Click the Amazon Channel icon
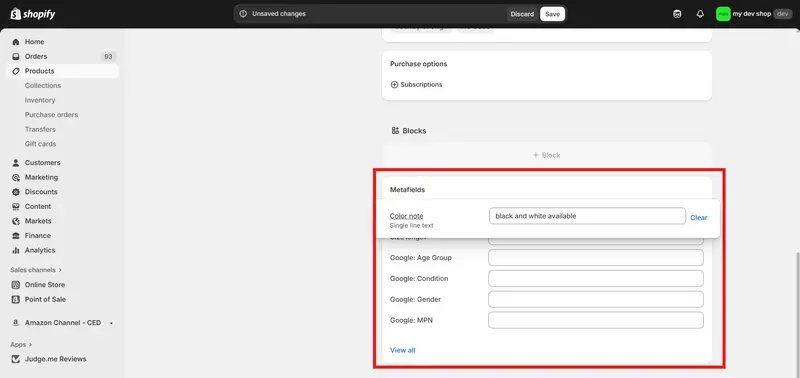This screenshot has height=378, width=800. (x=16, y=323)
